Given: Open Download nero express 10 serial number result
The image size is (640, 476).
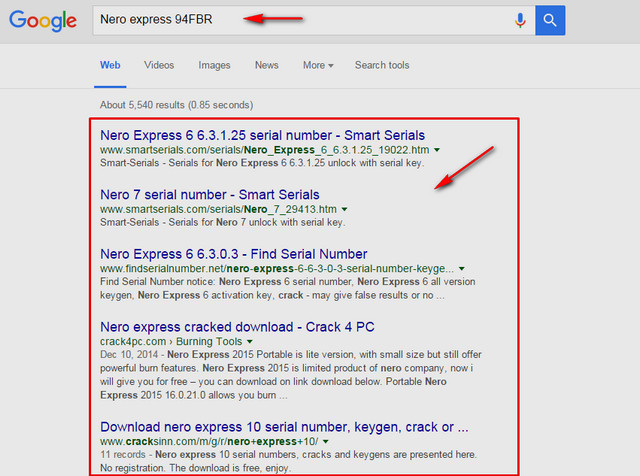Looking at the screenshot, I should pos(284,427).
